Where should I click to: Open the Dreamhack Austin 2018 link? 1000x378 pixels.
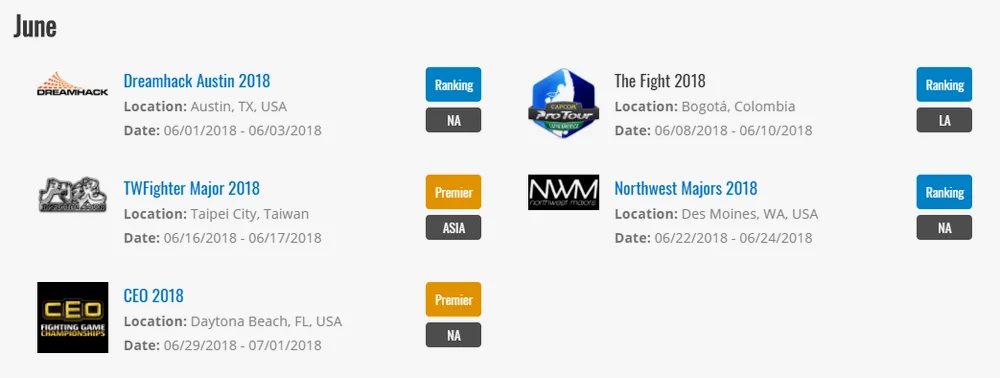(x=196, y=81)
